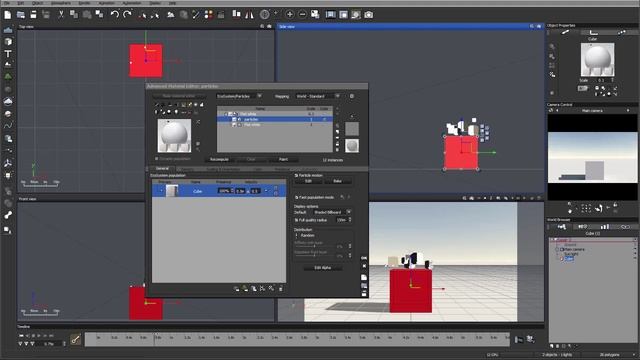Switch to the General tab in material editor
640x360 pixels.
(x=162, y=168)
